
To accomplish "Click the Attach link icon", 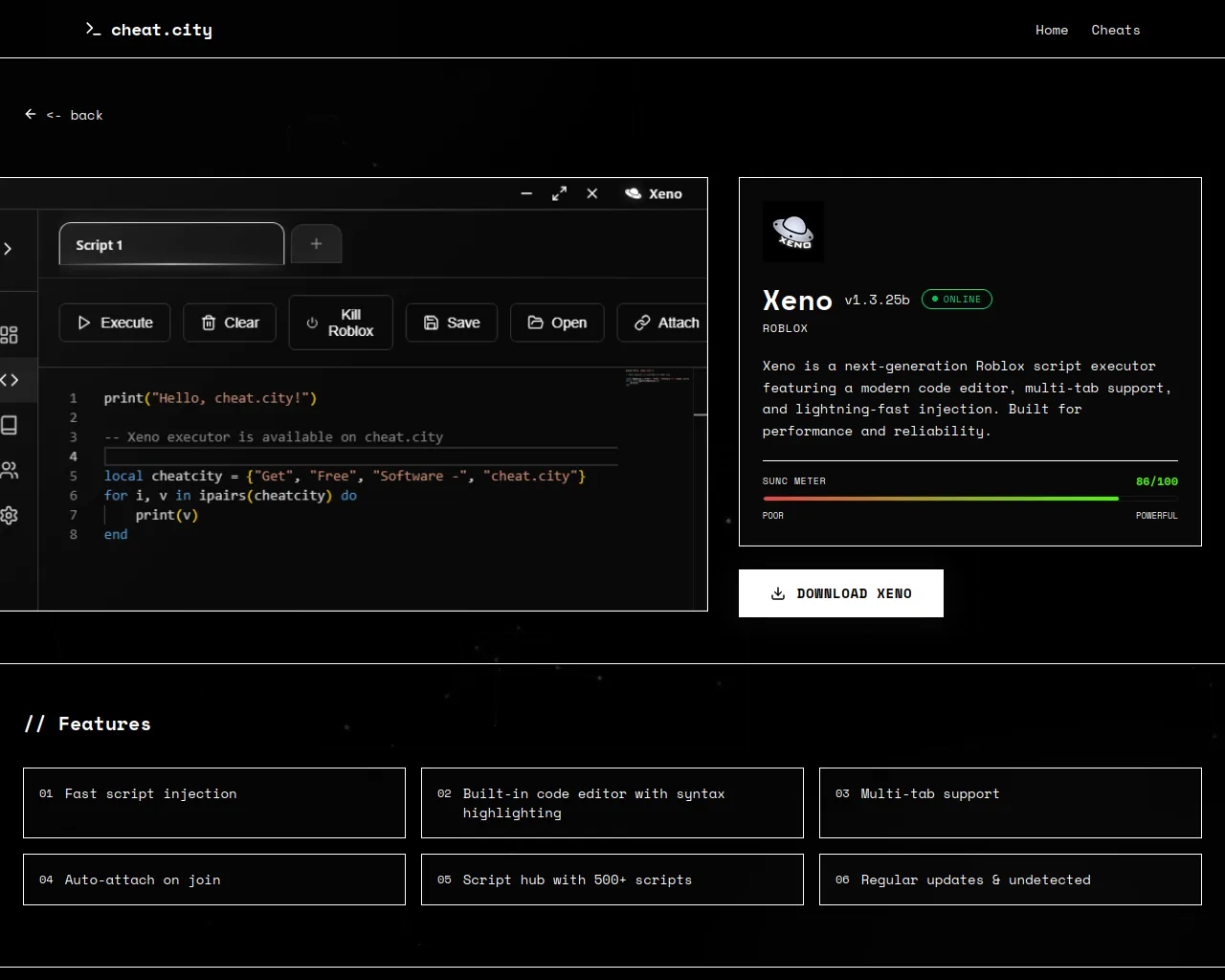I will [642, 323].
